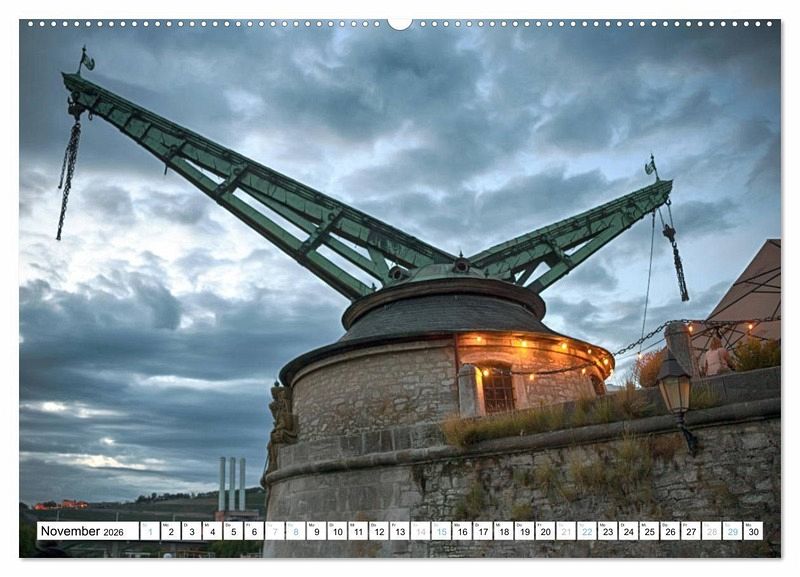800x577 pixels.
Task: Click the lit arched window of the crane house
Action: pyautogui.click(x=498, y=389)
